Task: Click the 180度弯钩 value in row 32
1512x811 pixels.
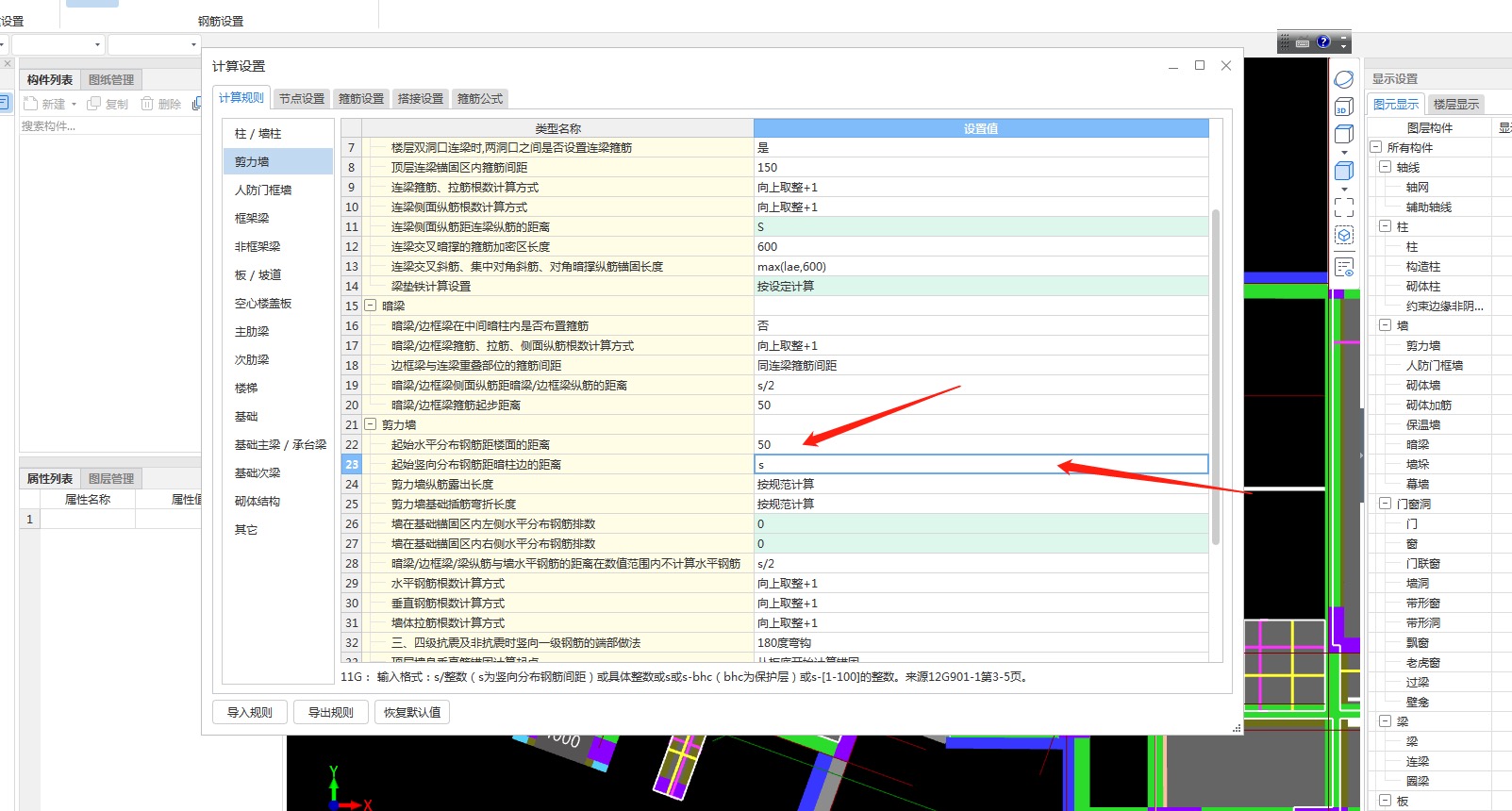Action: point(981,642)
